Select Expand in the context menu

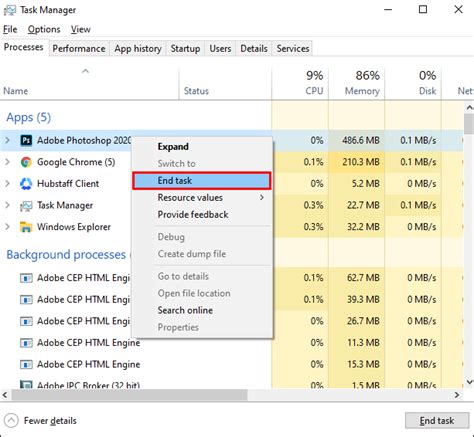coord(202,147)
